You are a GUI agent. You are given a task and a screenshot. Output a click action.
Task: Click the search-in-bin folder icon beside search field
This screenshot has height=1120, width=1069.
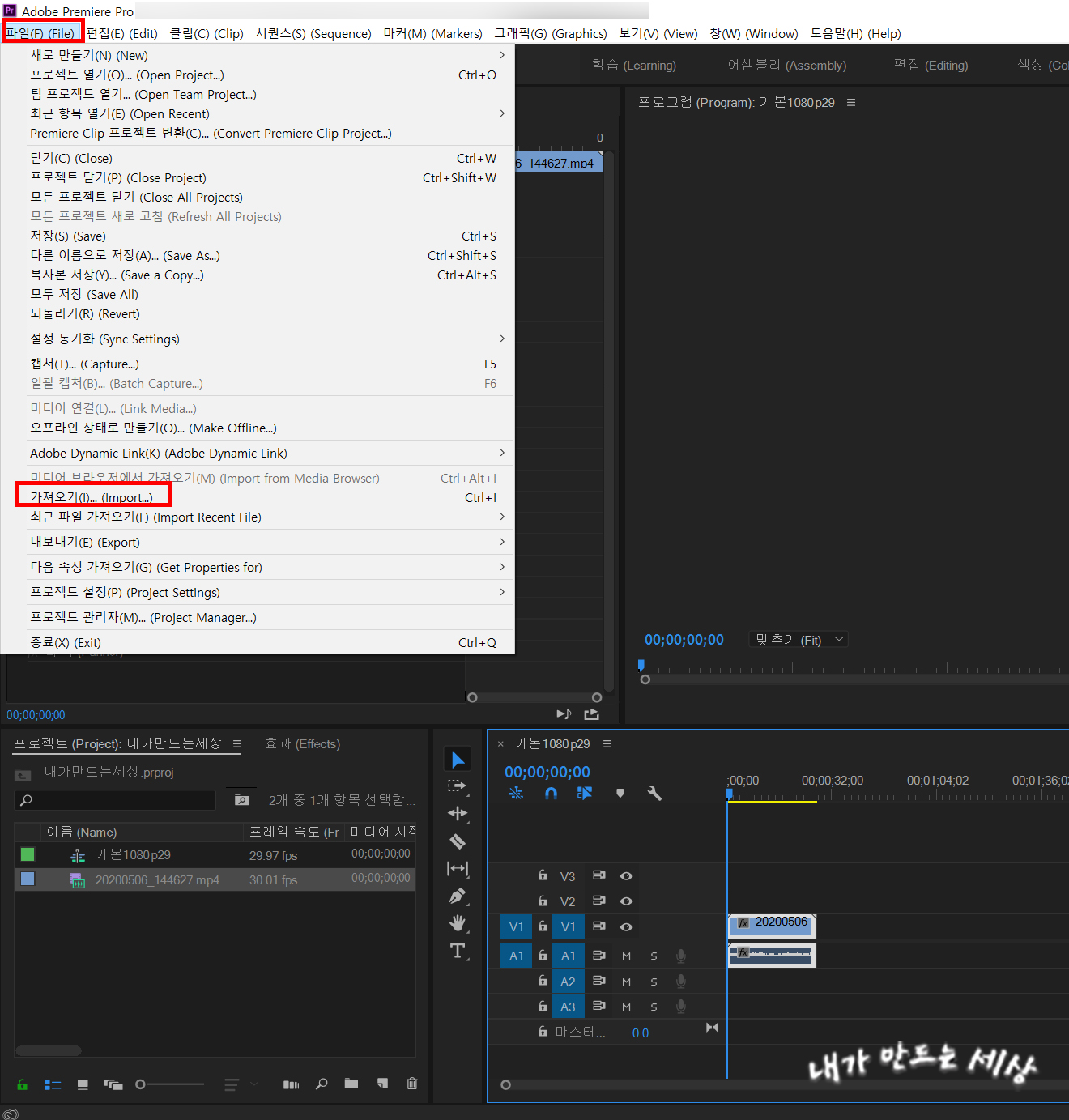coord(241,800)
